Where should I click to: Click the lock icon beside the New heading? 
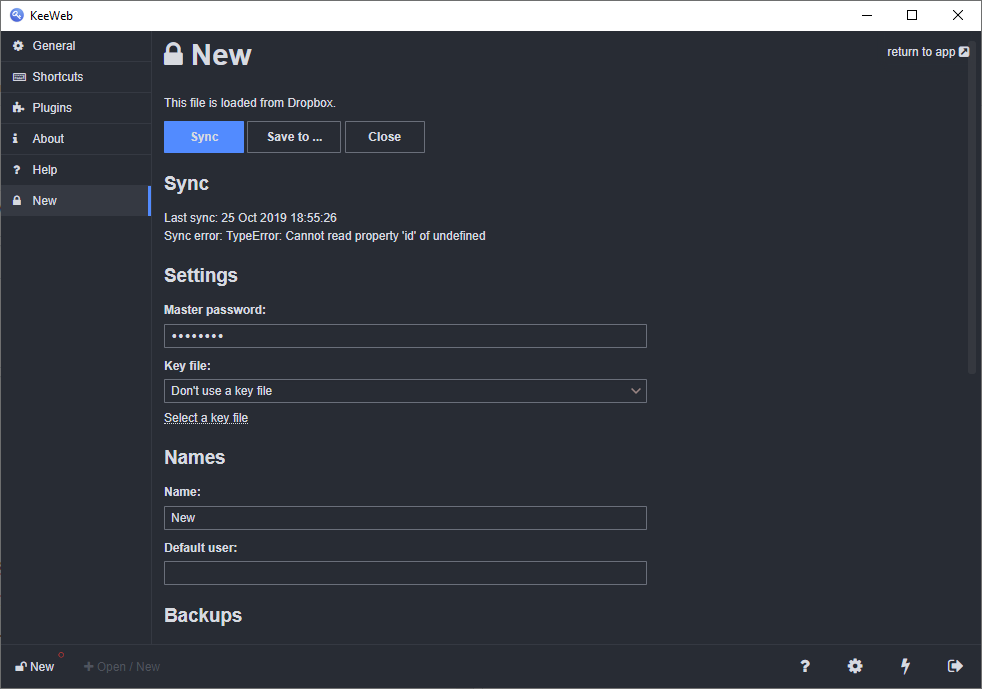[x=172, y=53]
